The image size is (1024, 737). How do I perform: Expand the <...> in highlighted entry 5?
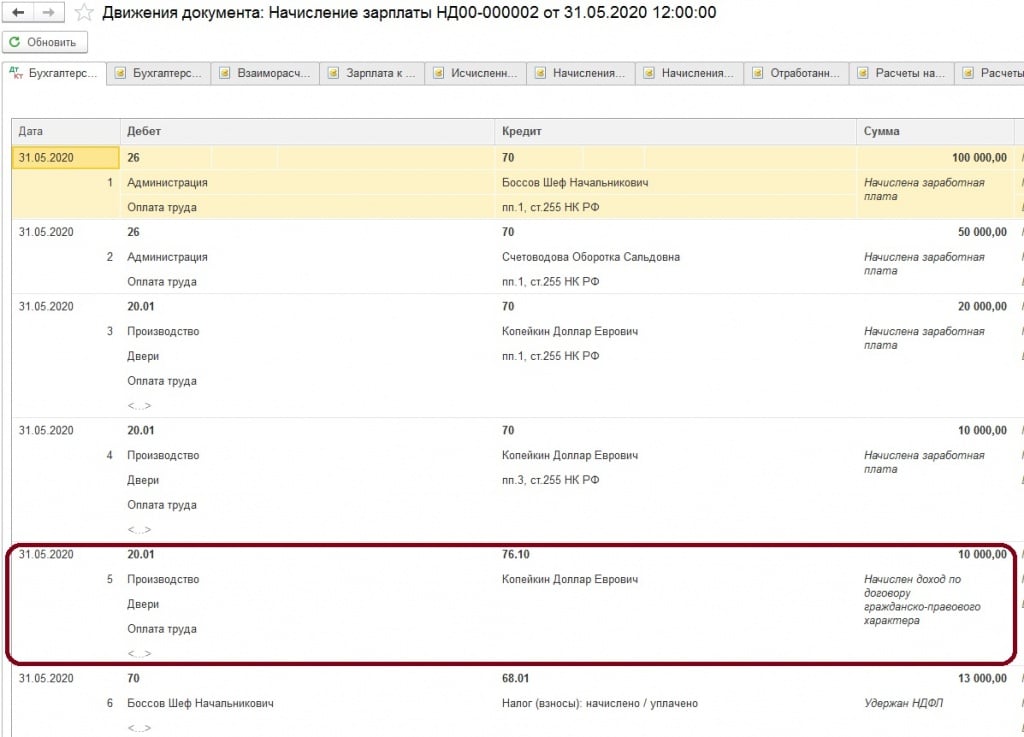click(139, 654)
